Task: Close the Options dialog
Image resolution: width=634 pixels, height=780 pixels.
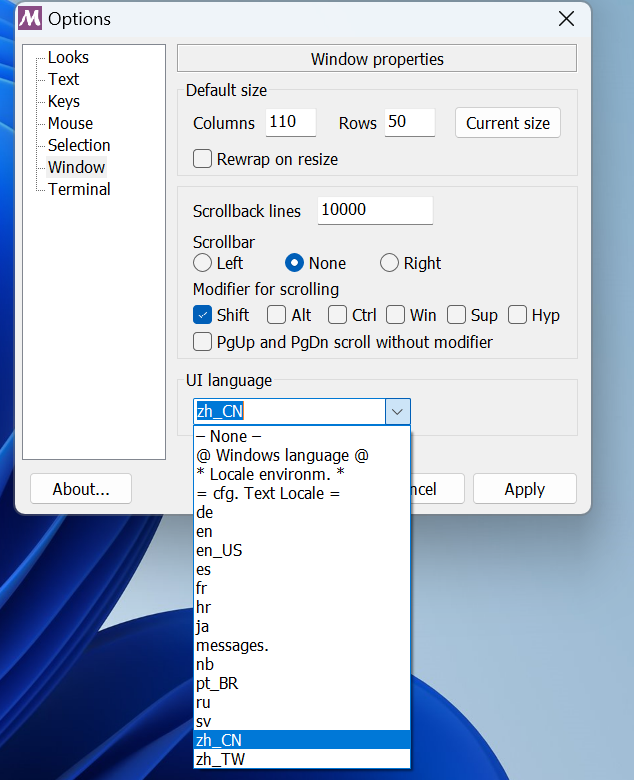Action: 566,19
